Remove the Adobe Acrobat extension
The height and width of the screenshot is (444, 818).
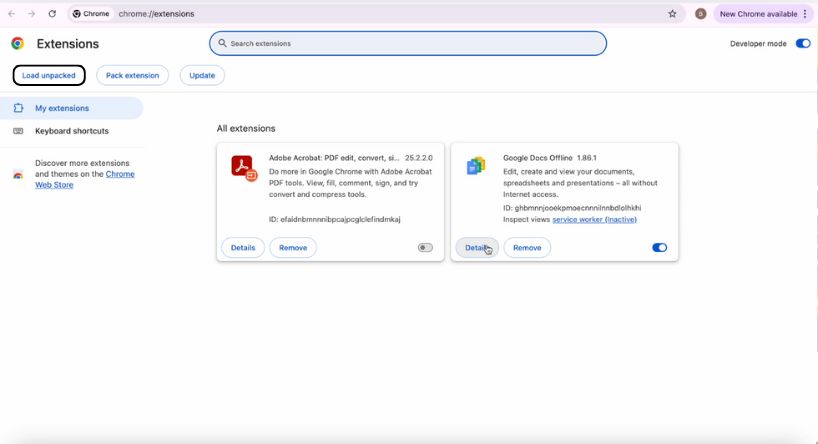point(293,248)
